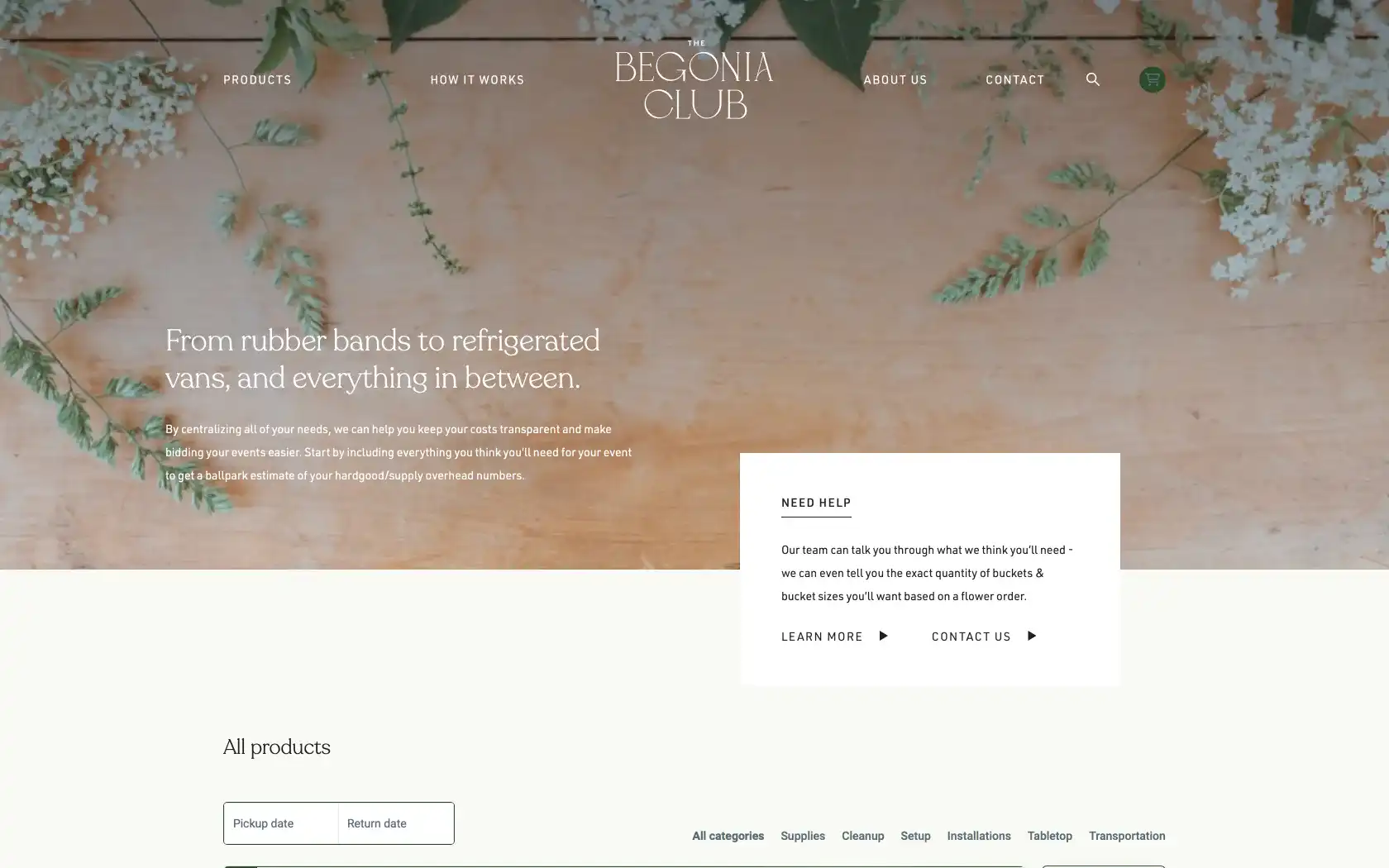The image size is (1389, 868).
Task: Filter products by Installations
Action: pos(979,836)
